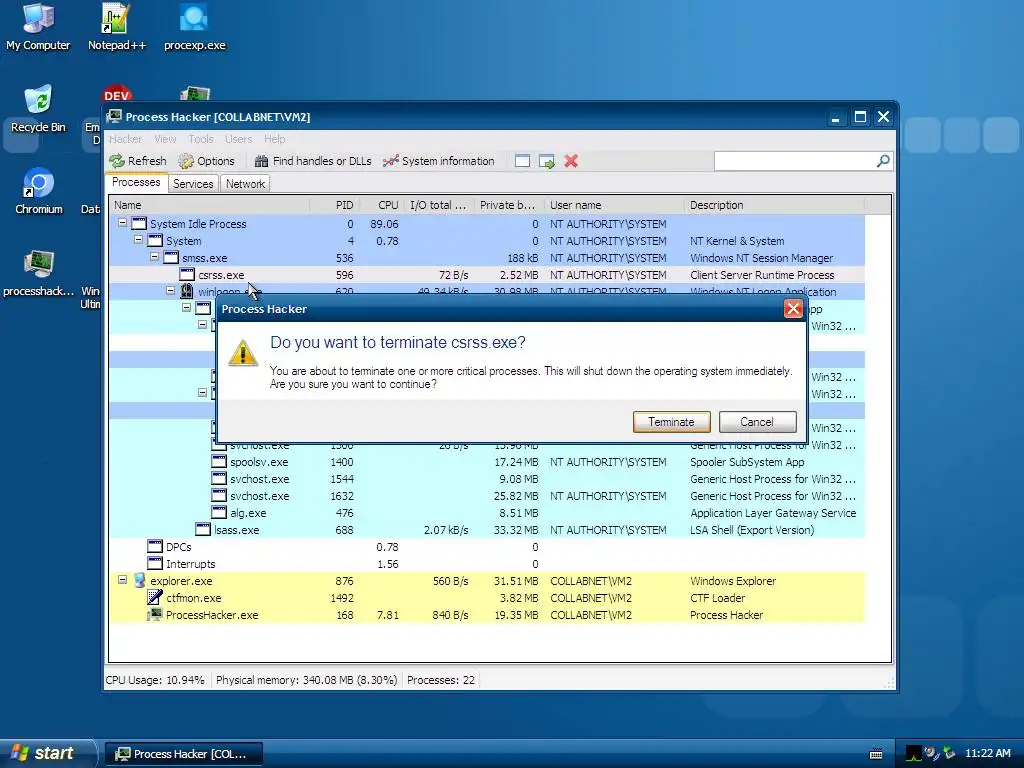Open procexp.exe desktop icon

point(195,27)
